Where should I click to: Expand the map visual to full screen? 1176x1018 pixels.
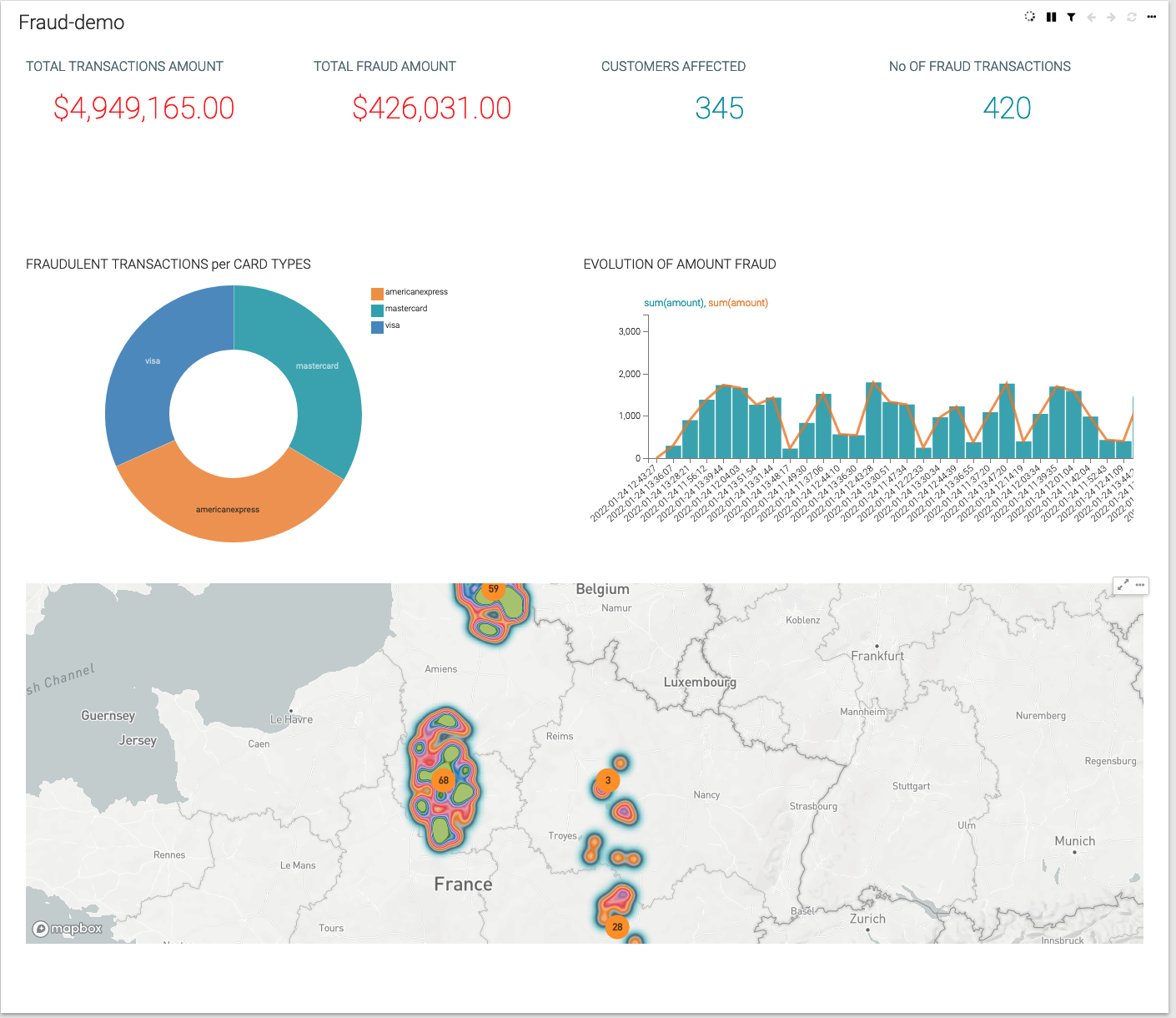pyautogui.click(x=1123, y=586)
